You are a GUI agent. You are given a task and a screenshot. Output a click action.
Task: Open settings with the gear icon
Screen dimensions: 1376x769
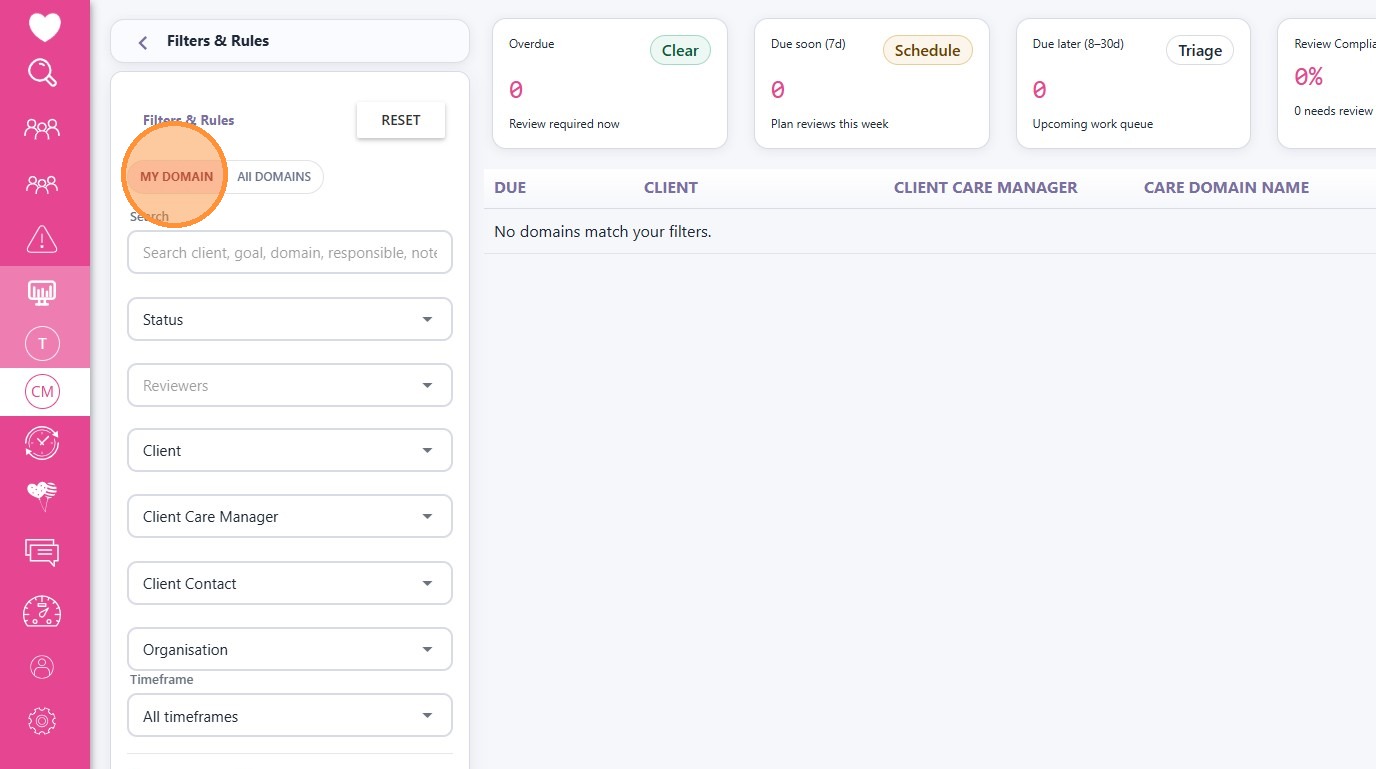point(42,720)
